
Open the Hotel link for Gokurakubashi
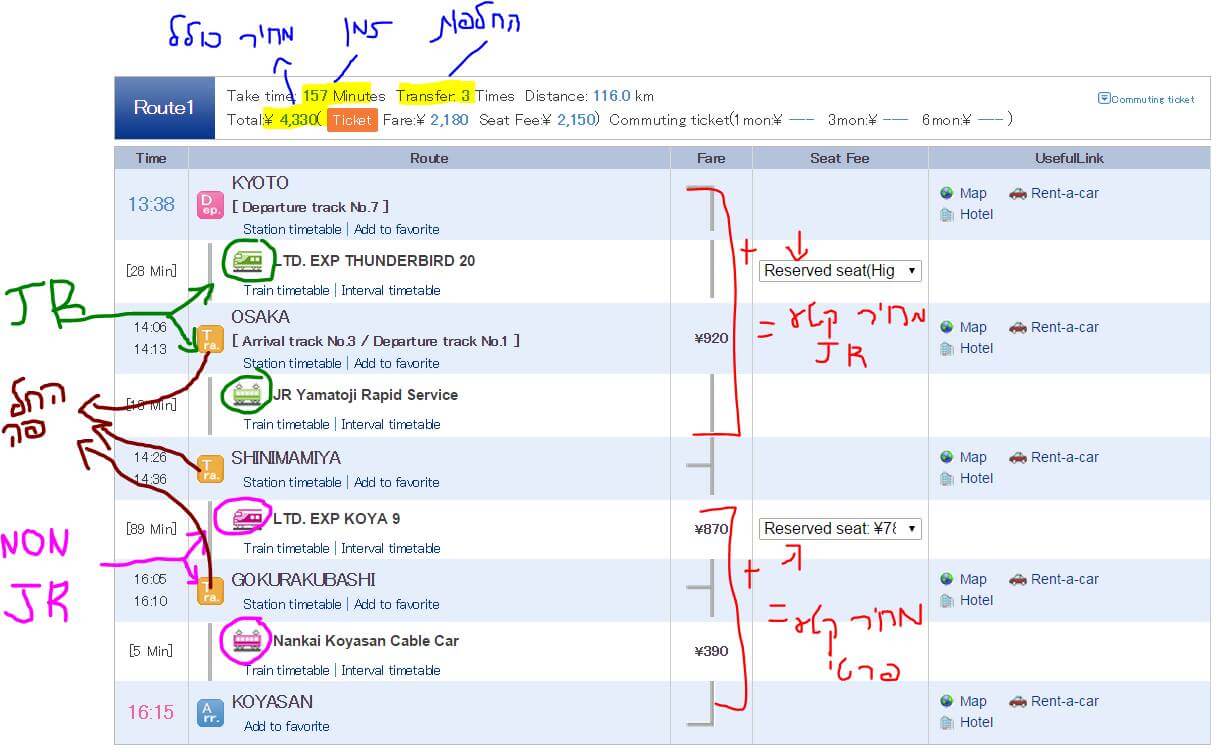click(975, 600)
